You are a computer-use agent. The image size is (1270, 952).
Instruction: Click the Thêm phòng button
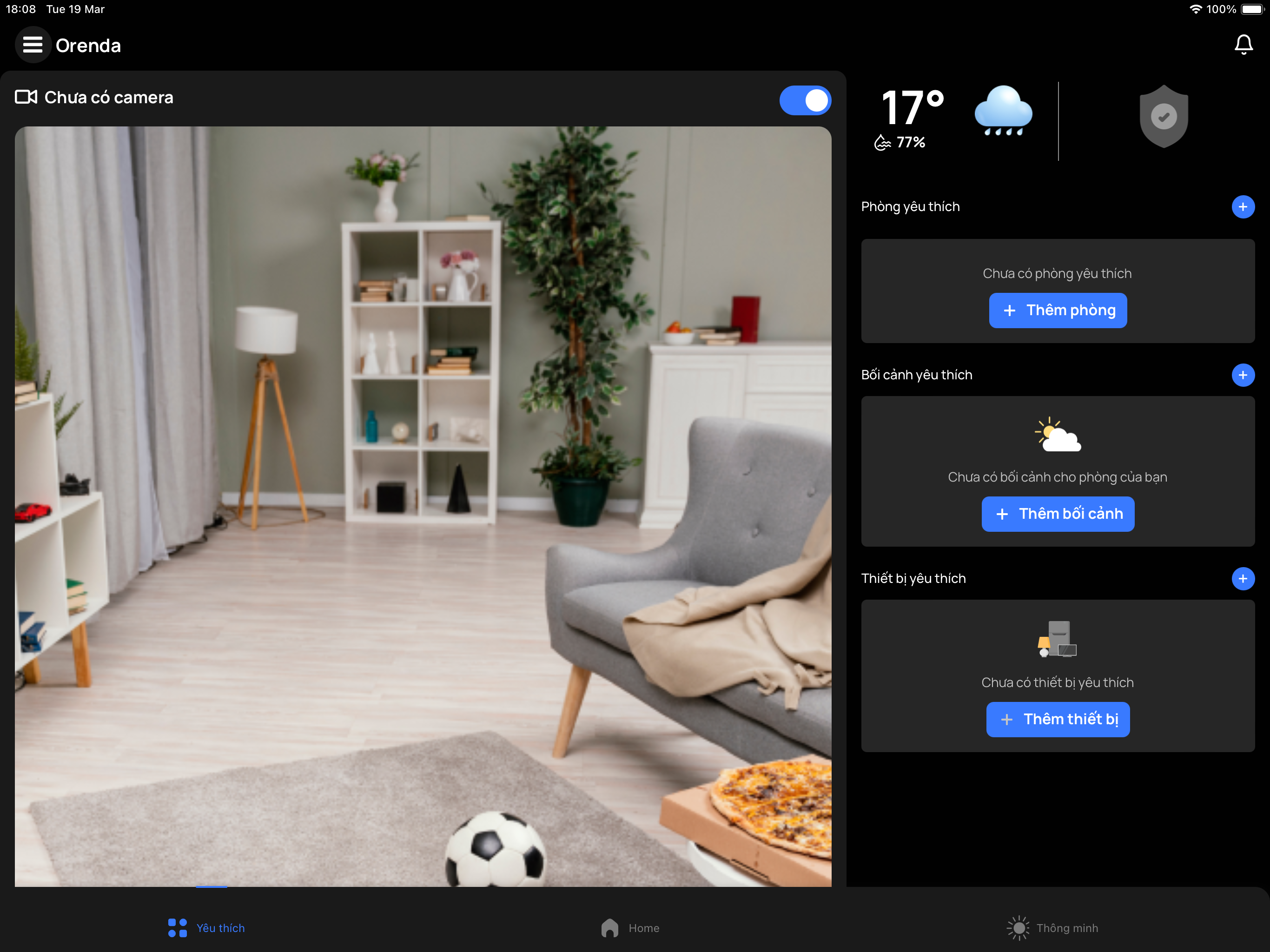[1058, 311]
